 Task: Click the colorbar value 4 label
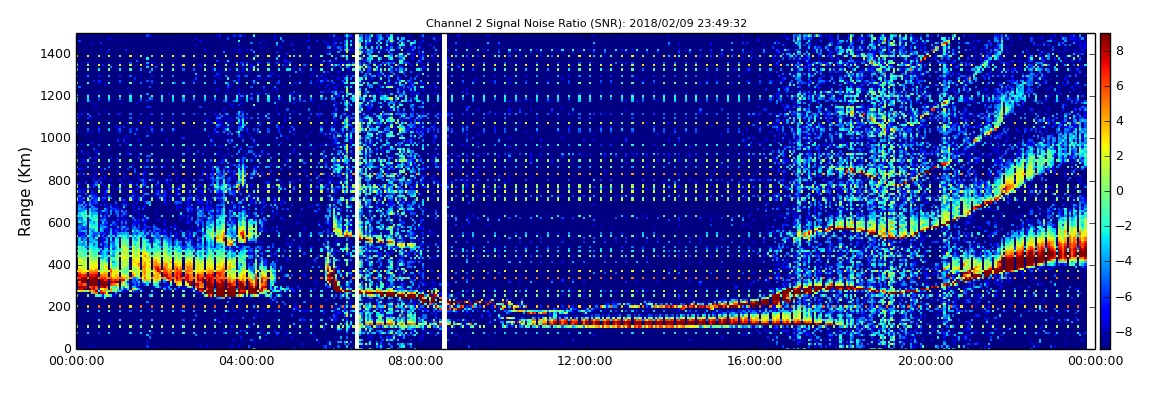tap(1120, 121)
